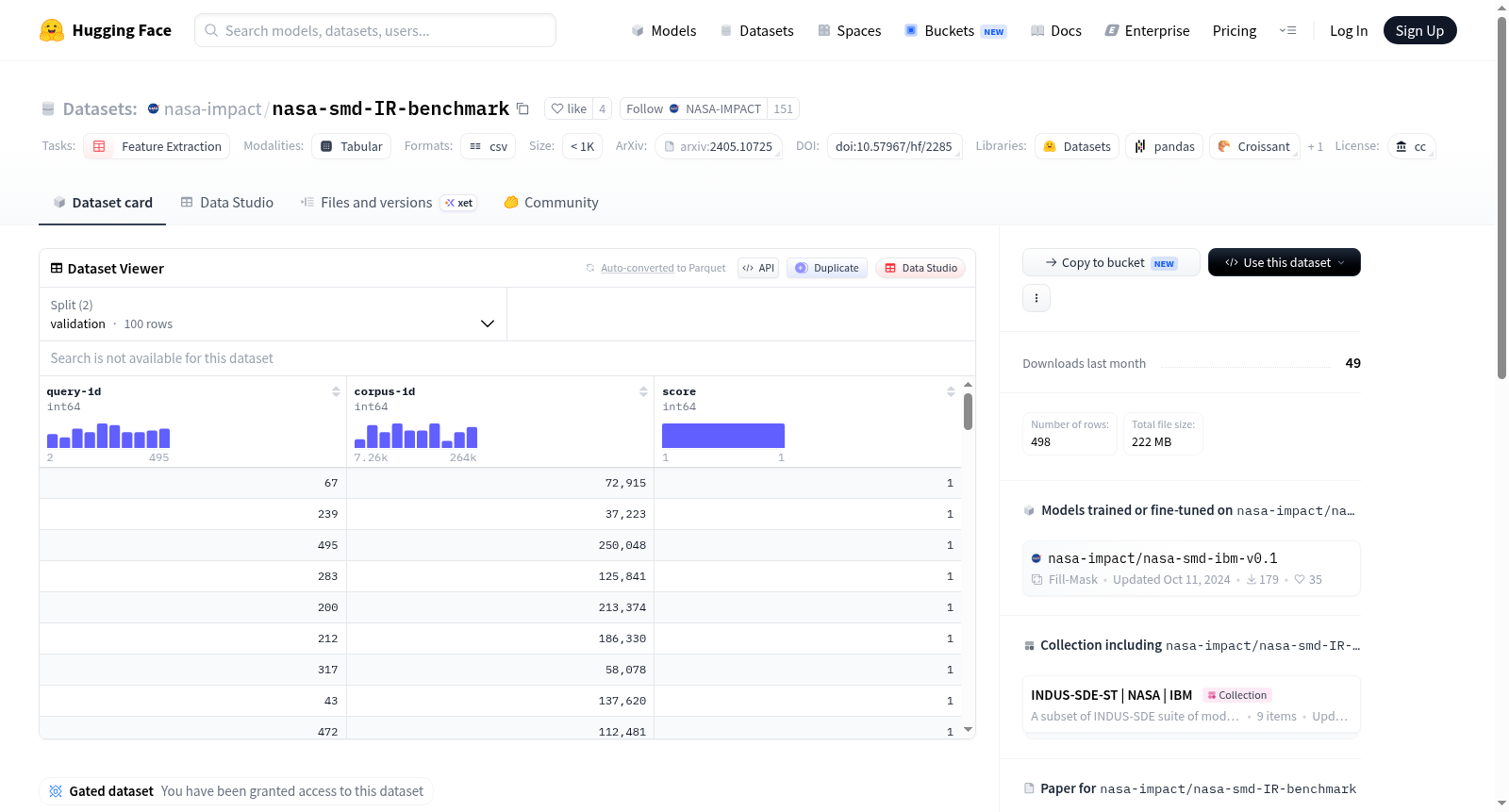Click the pandas library tag
Viewport: 1509px width, 812px height.
pyautogui.click(x=1164, y=146)
